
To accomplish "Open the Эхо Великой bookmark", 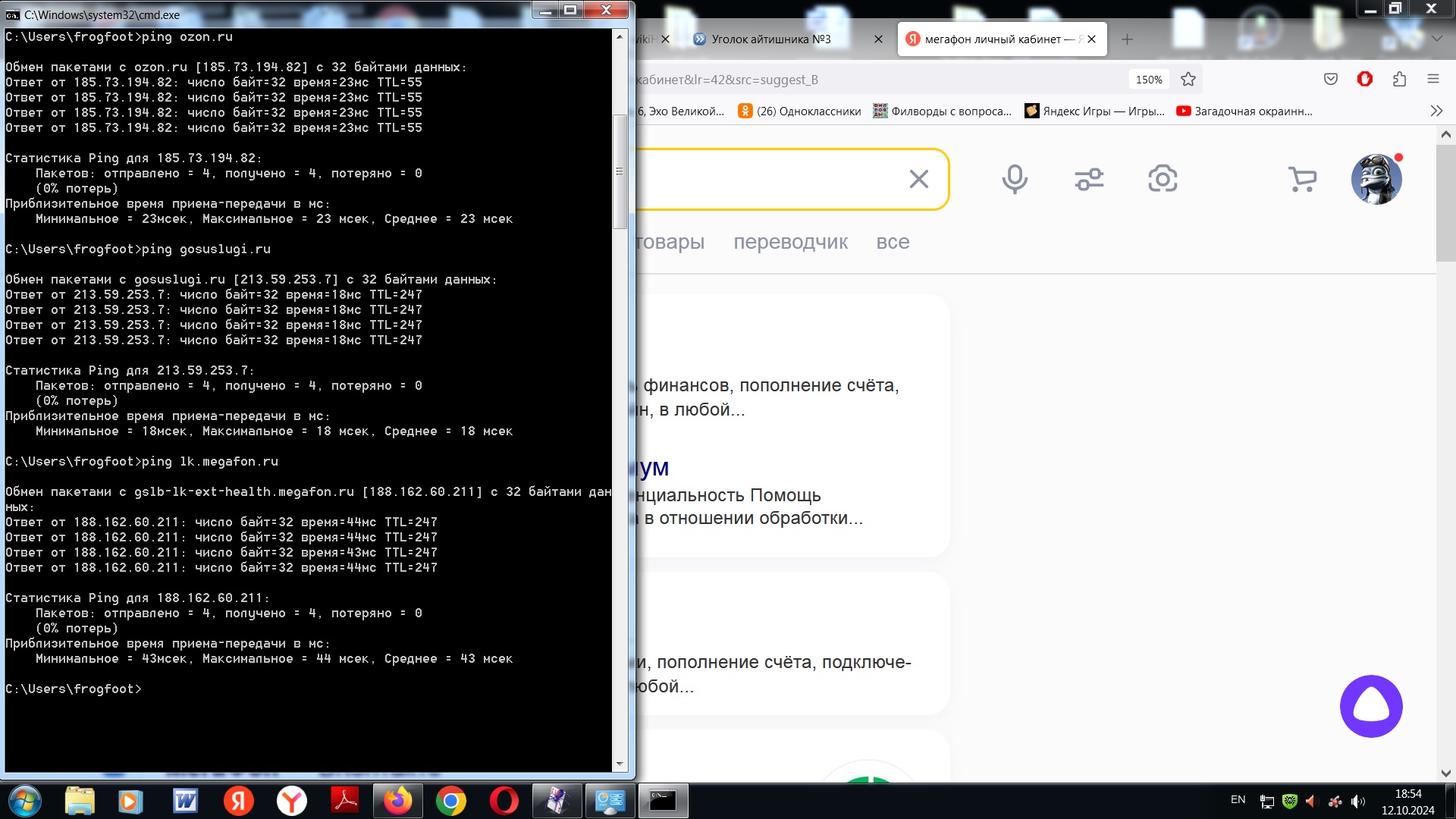I will tap(681, 111).
